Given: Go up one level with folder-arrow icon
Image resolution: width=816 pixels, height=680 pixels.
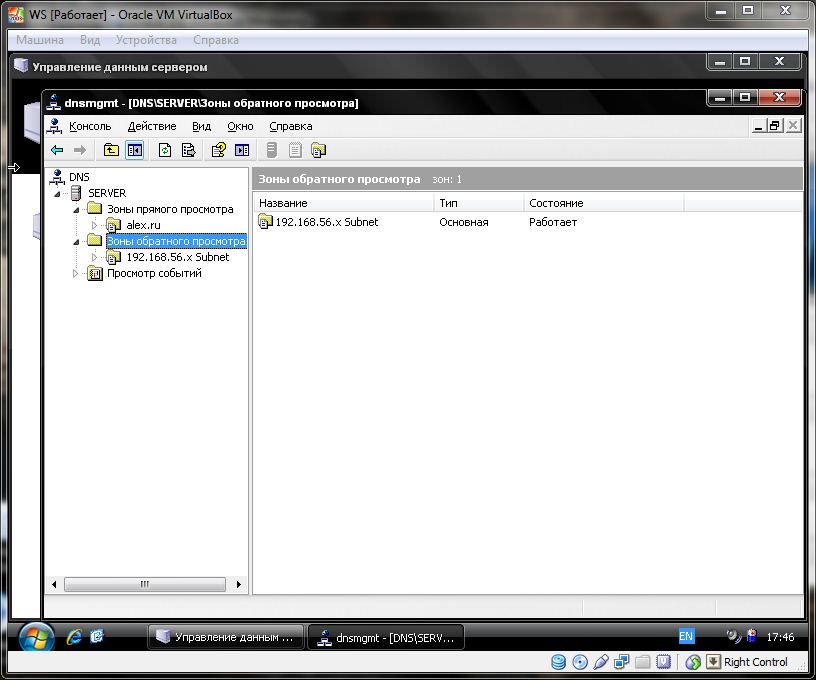Looking at the screenshot, I should click(x=111, y=150).
